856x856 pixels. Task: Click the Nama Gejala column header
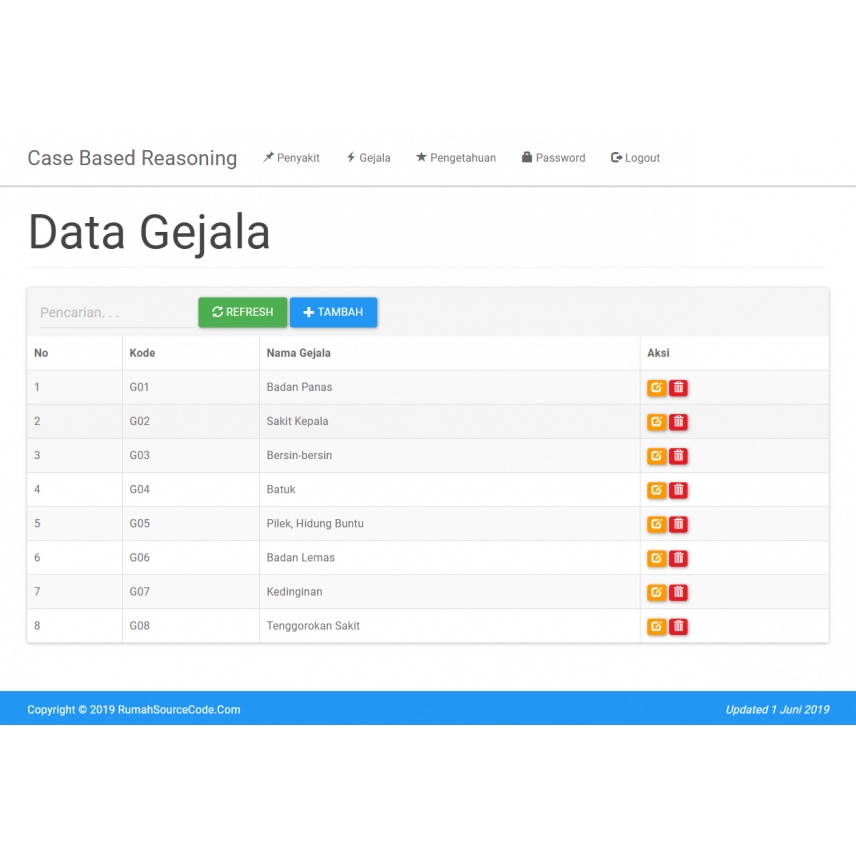298,353
